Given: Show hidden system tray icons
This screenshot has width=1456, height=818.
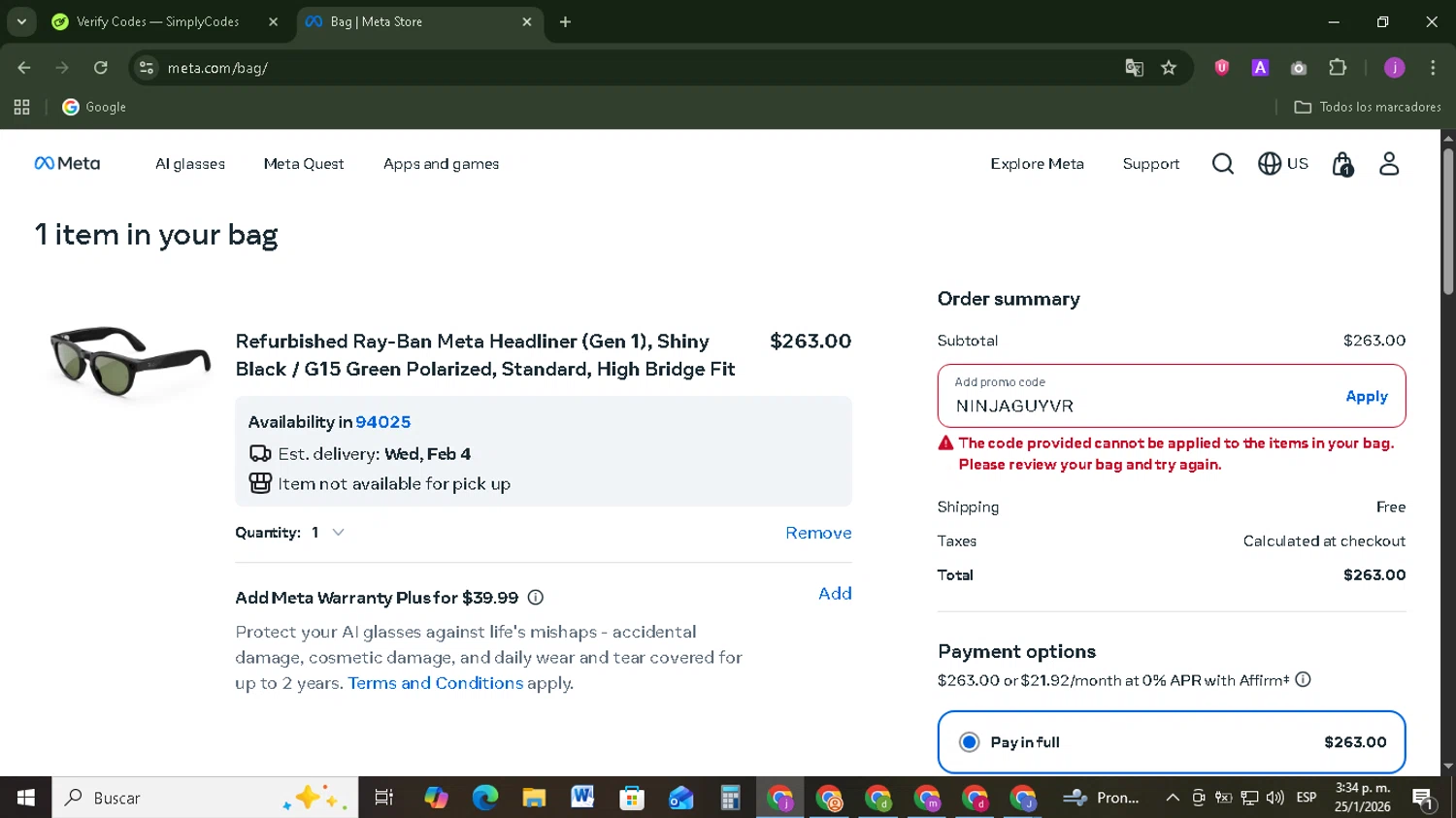Looking at the screenshot, I should click(x=1173, y=798).
